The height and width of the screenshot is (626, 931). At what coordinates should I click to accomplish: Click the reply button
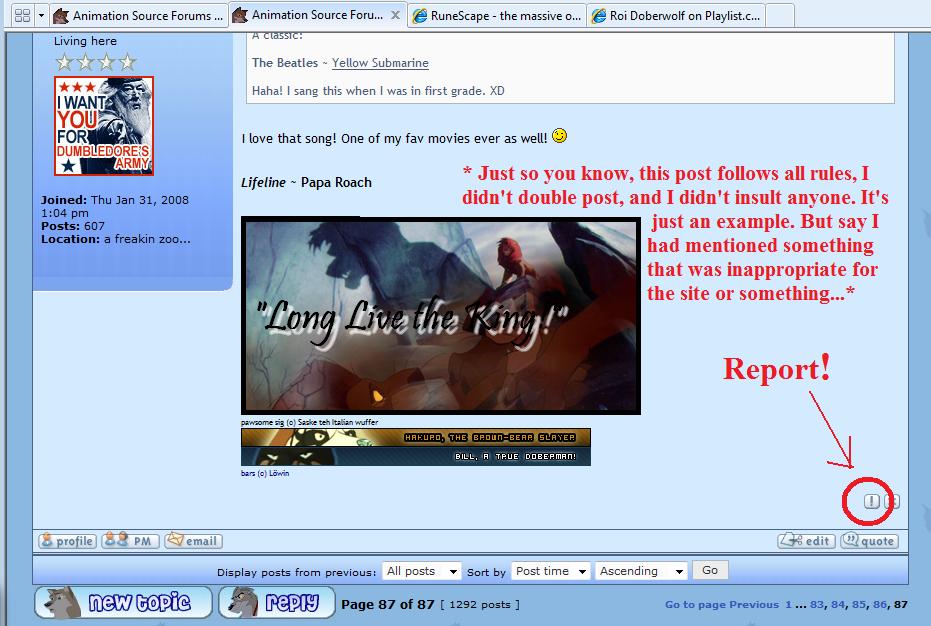[x=277, y=602]
